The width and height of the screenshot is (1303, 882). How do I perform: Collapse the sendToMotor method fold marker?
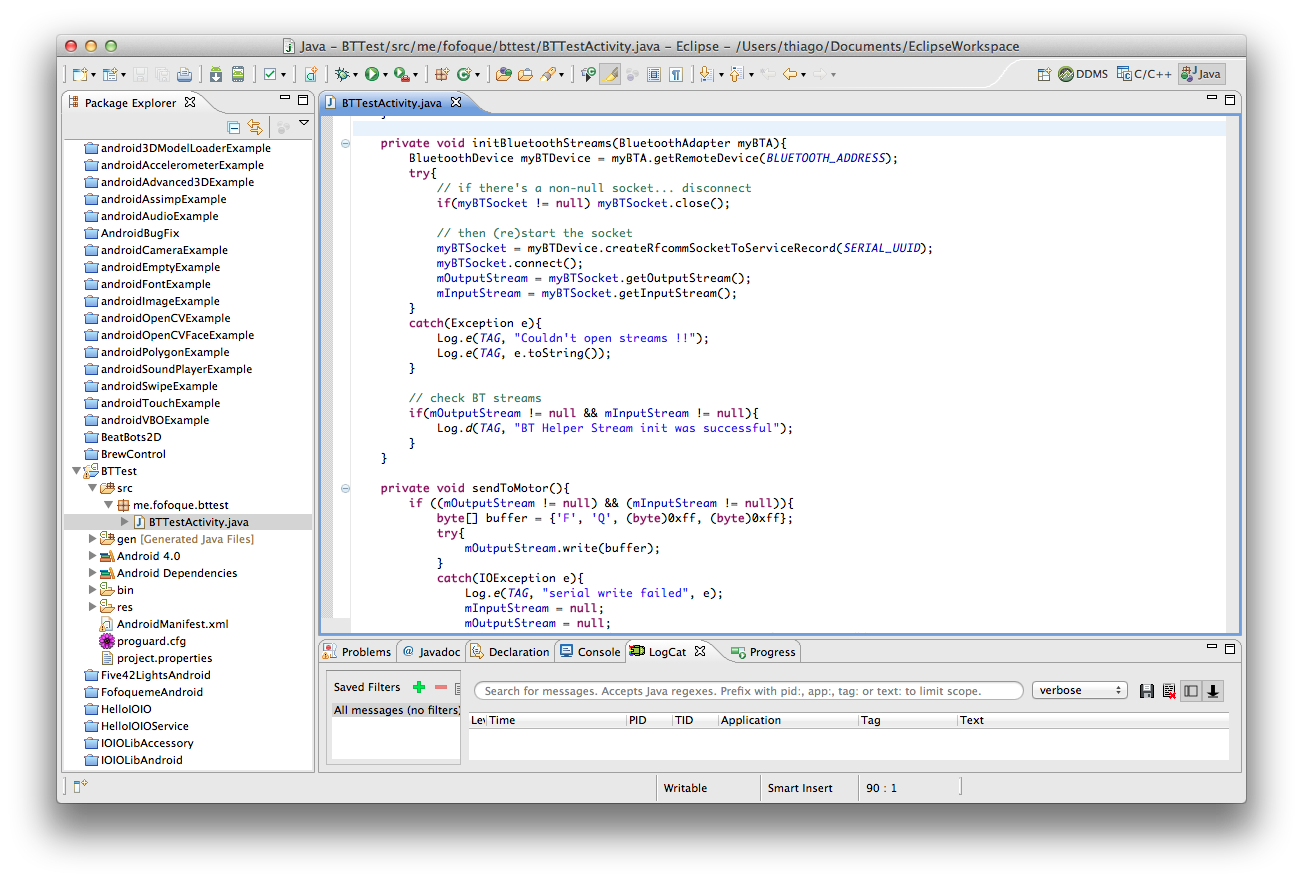click(345, 488)
